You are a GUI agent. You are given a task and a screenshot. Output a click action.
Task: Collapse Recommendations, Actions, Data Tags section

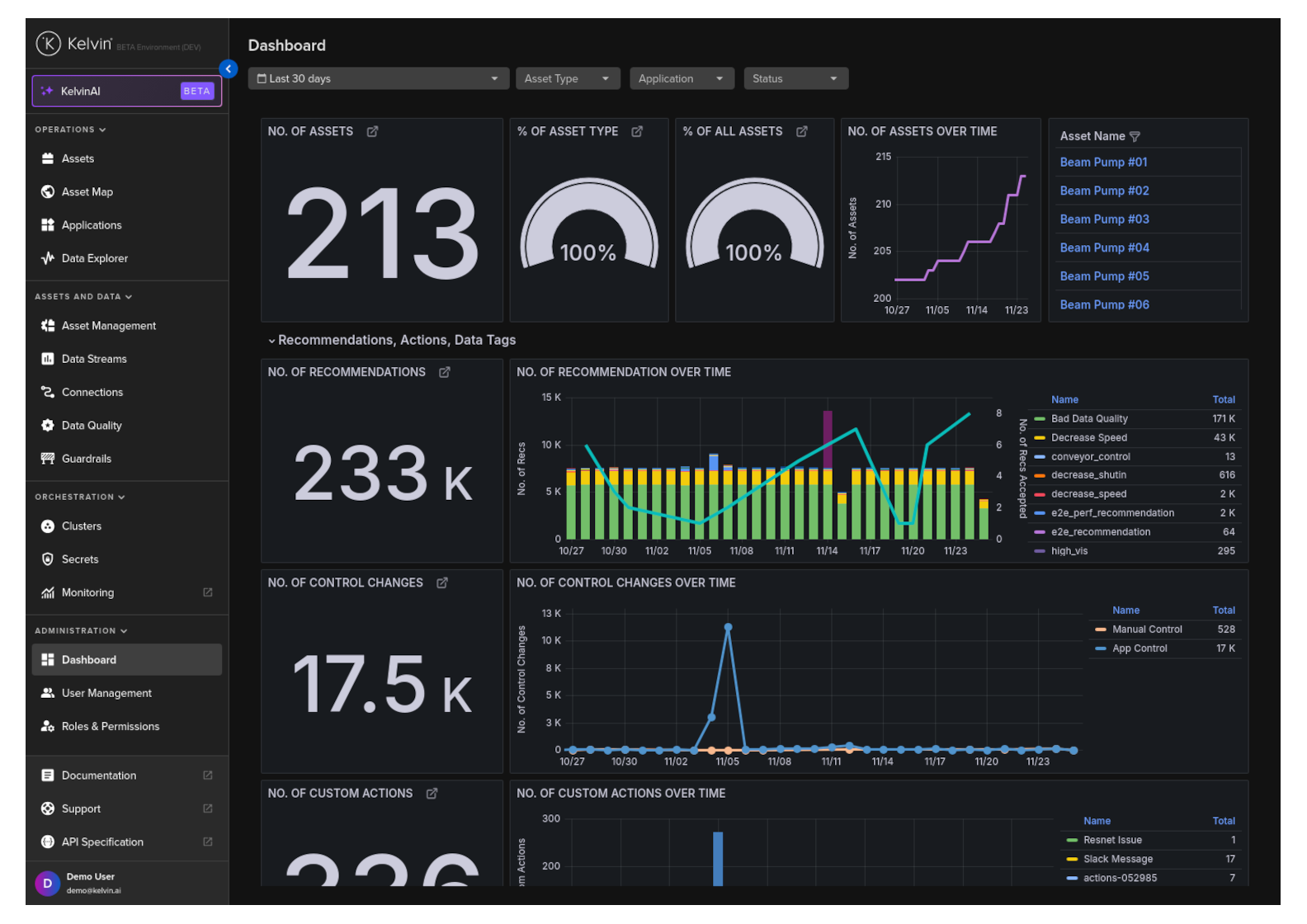click(x=271, y=341)
